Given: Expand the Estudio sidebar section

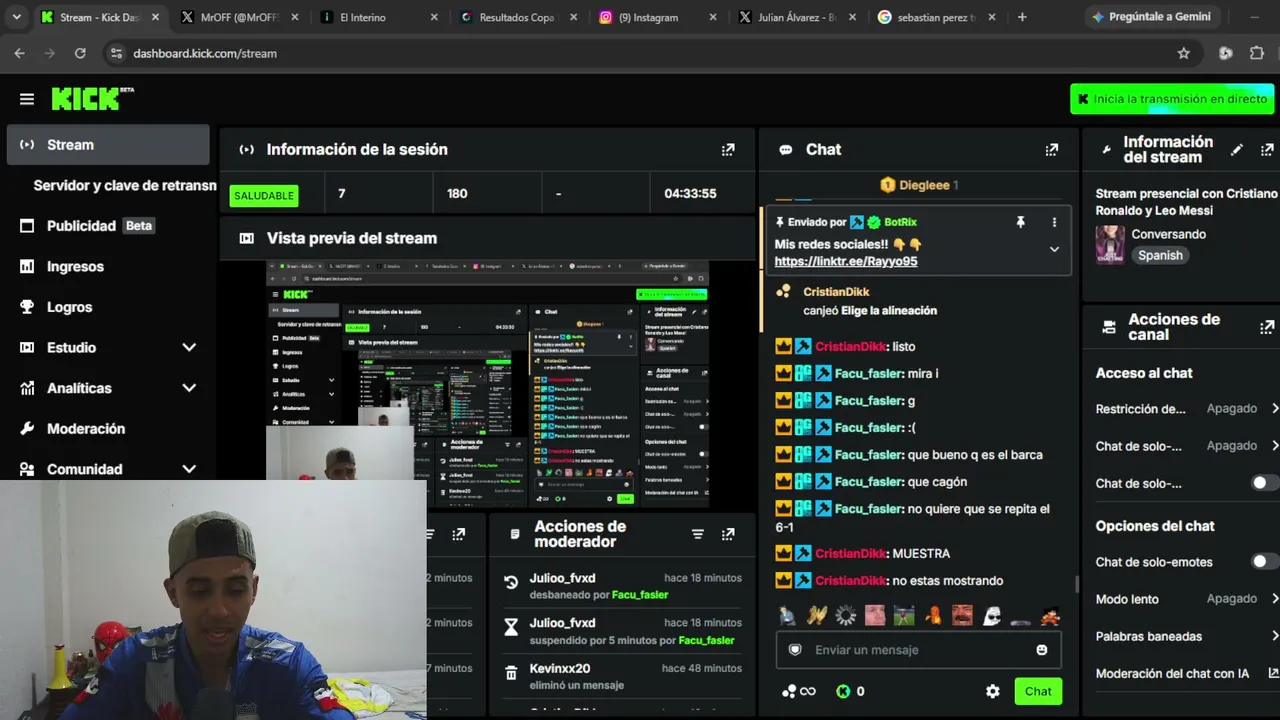Looking at the screenshot, I should point(189,347).
